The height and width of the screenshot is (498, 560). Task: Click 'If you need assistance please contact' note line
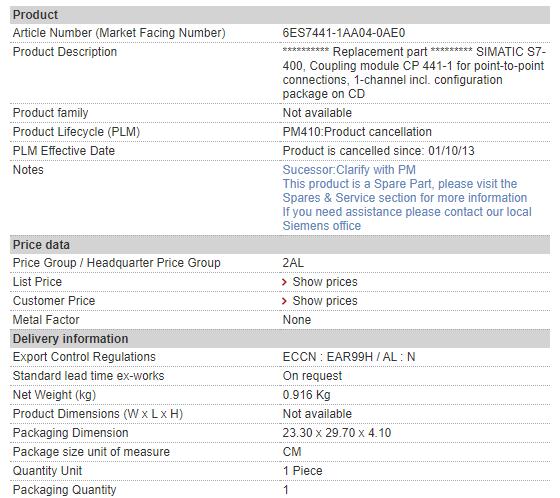point(407,211)
